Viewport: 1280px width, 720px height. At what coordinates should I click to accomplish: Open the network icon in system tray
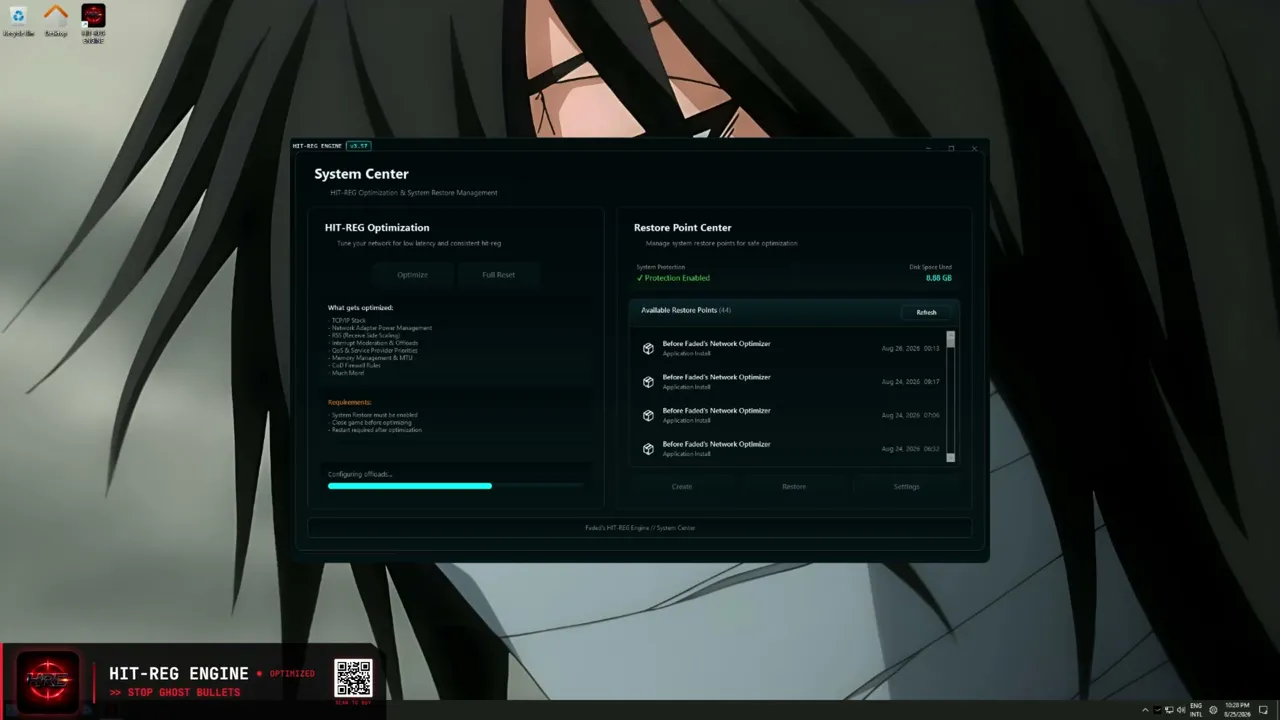[x=1169, y=710]
